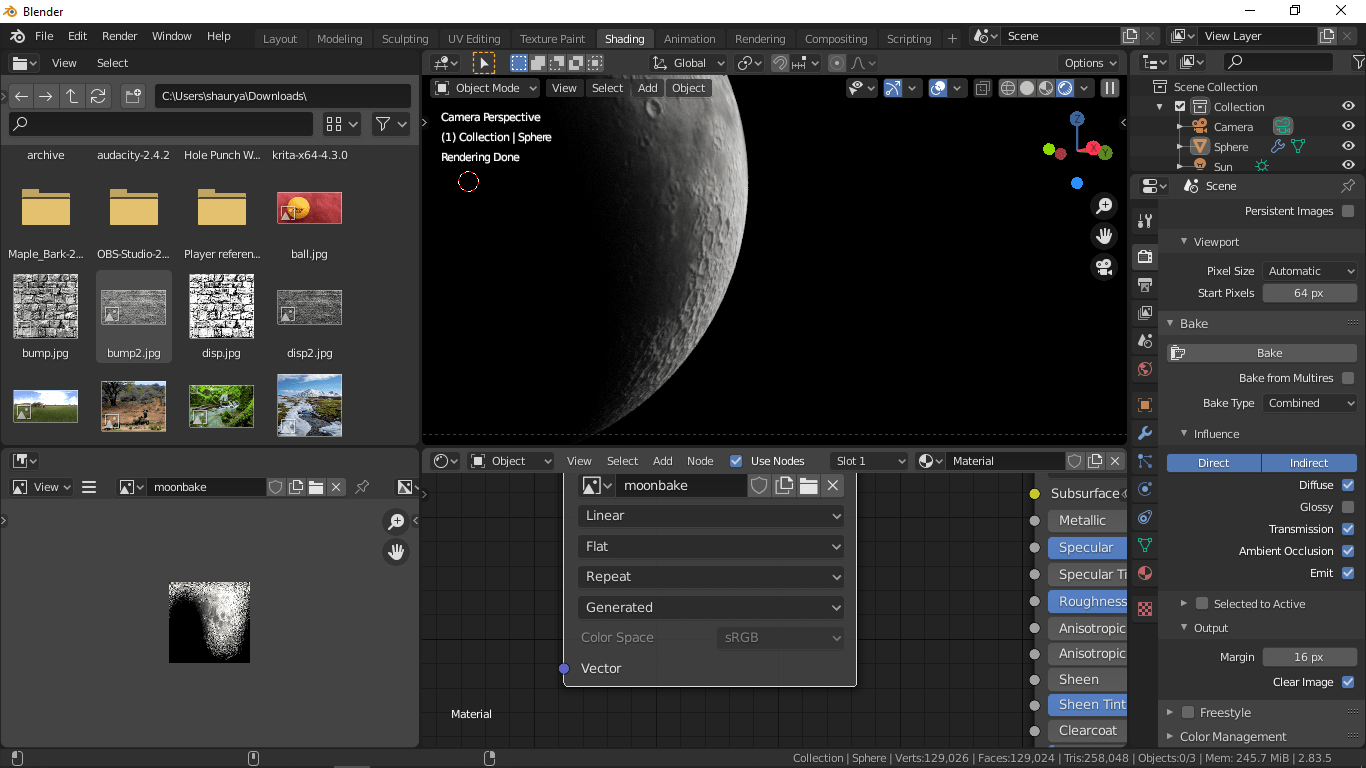Select Direct influence button
The image size is (1366, 768).
tap(1214, 463)
